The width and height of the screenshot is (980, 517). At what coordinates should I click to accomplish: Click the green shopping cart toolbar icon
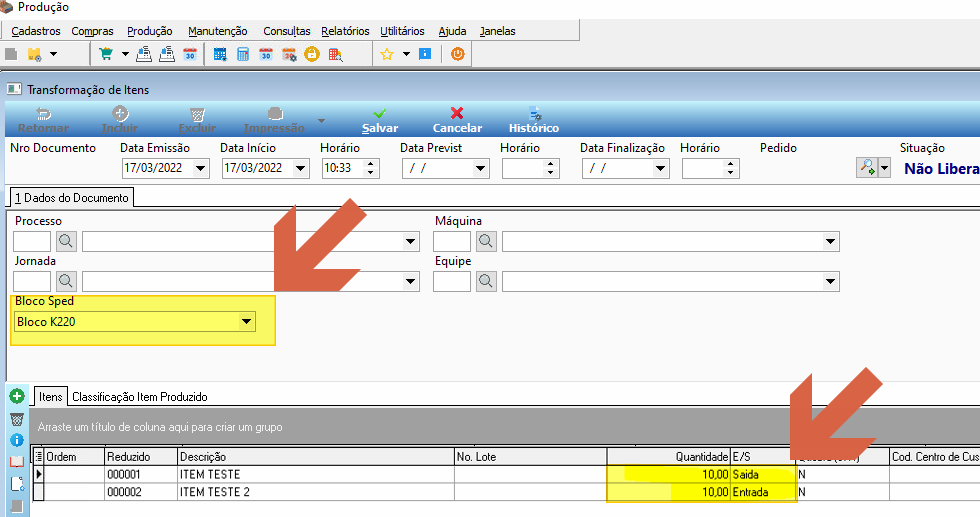[106, 54]
